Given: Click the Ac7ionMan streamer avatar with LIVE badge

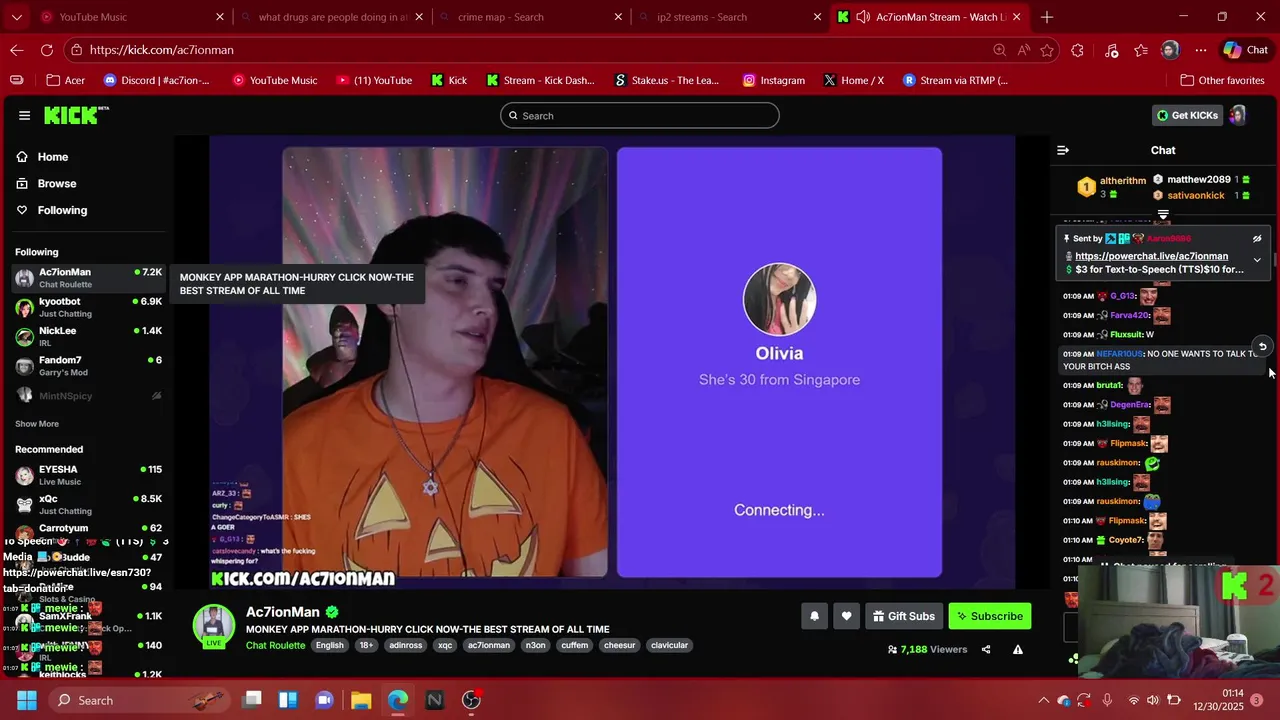Looking at the screenshot, I should coord(213,626).
